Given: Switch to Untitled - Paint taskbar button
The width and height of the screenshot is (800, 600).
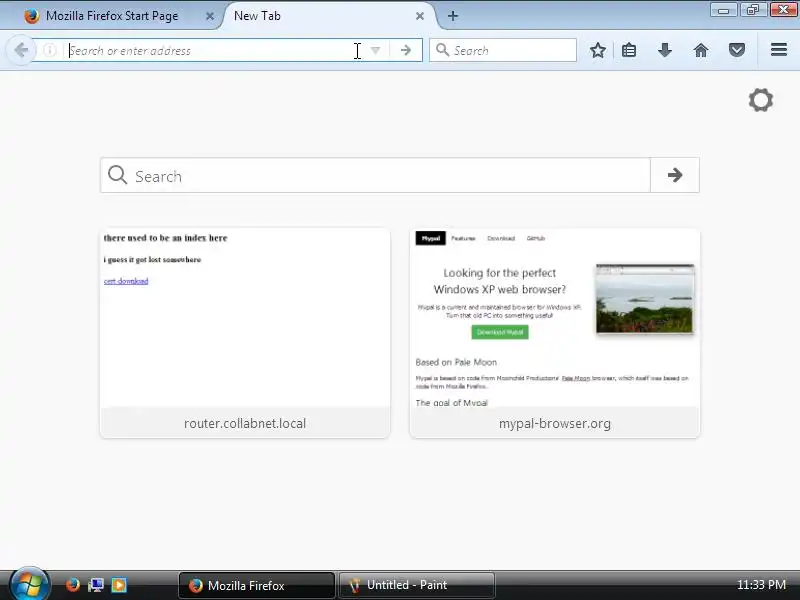Looking at the screenshot, I should (x=416, y=585).
